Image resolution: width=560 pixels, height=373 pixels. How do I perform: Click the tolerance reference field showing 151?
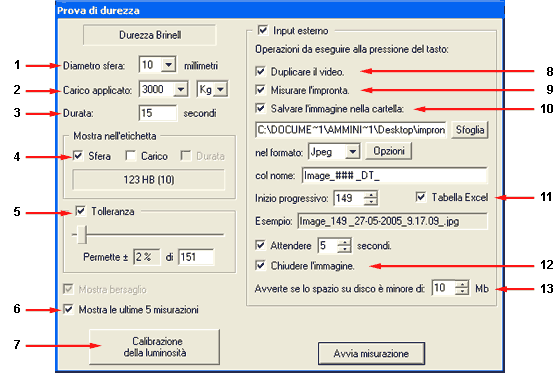(x=196, y=257)
